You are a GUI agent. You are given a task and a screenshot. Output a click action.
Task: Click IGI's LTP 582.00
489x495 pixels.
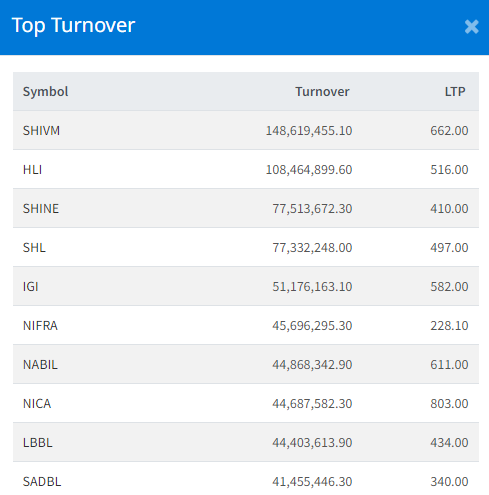coord(449,286)
